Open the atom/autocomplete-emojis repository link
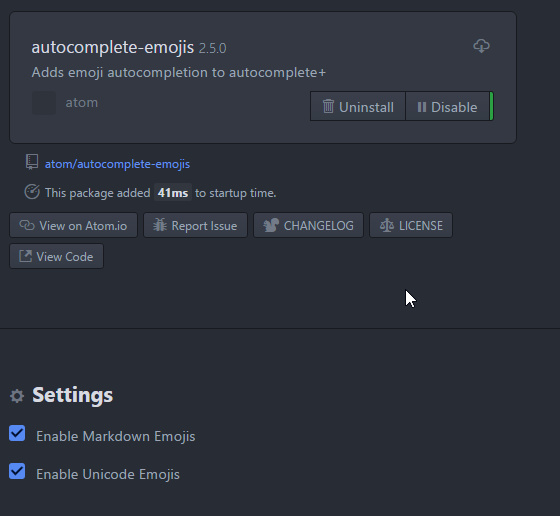This screenshot has height=516, width=560. (x=117, y=164)
